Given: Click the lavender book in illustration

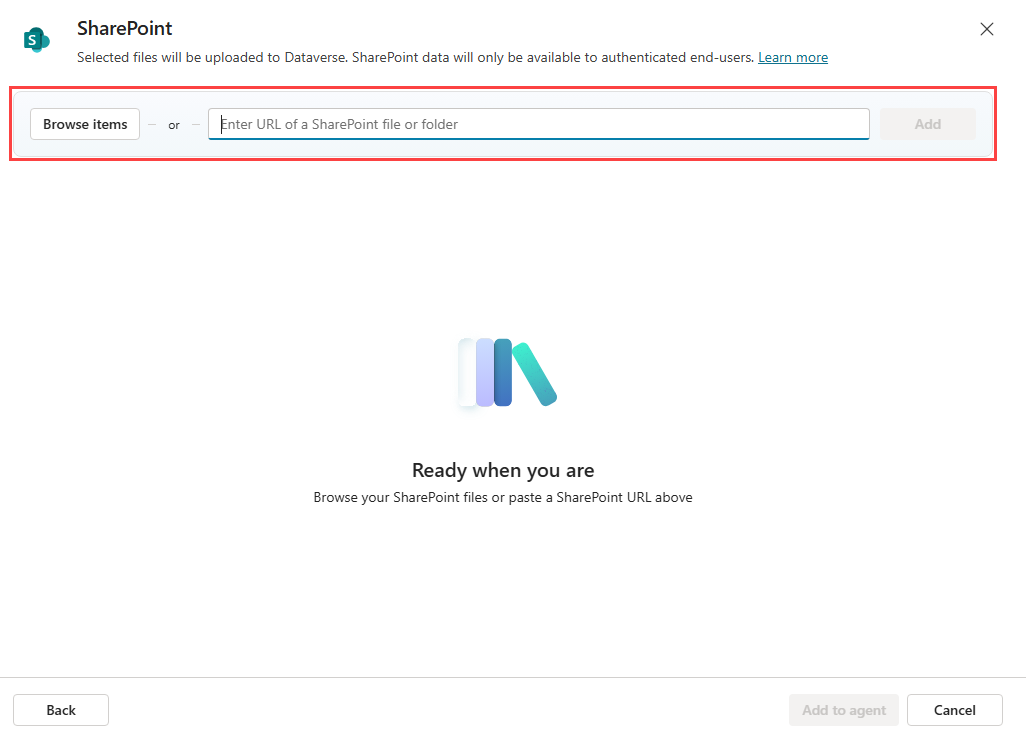Looking at the screenshot, I should pyautogui.click(x=485, y=372).
